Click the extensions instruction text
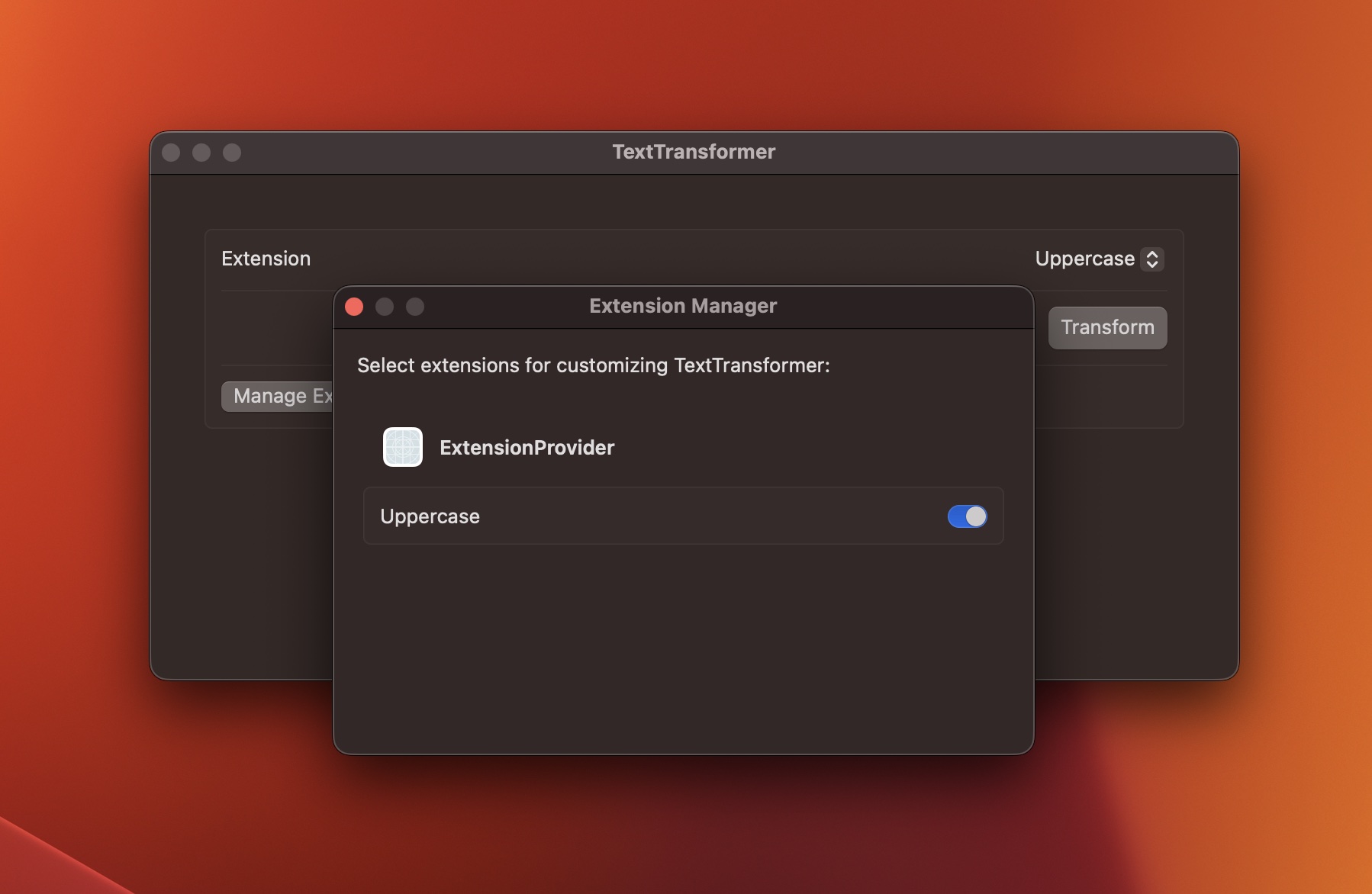 pos(593,365)
